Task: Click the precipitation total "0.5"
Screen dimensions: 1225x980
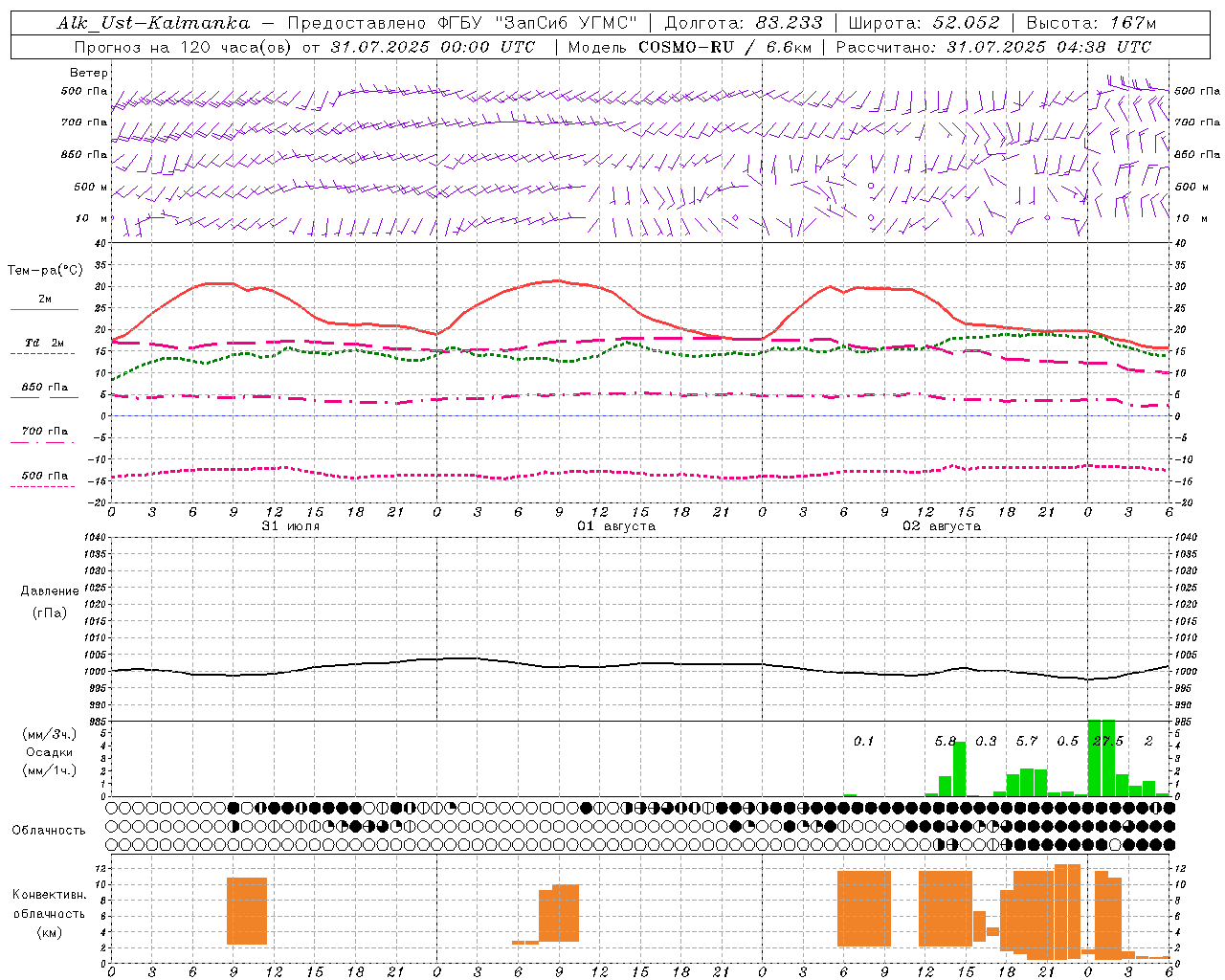Action: tap(1067, 741)
